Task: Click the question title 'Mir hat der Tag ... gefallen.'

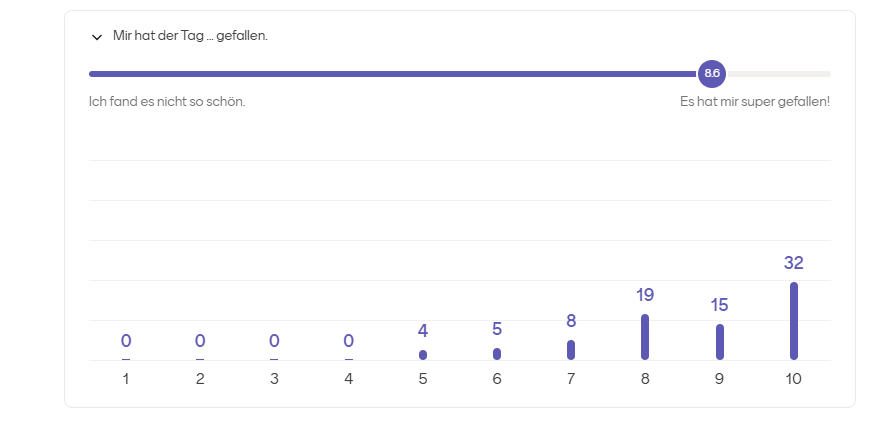Action: (x=190, y=36)
